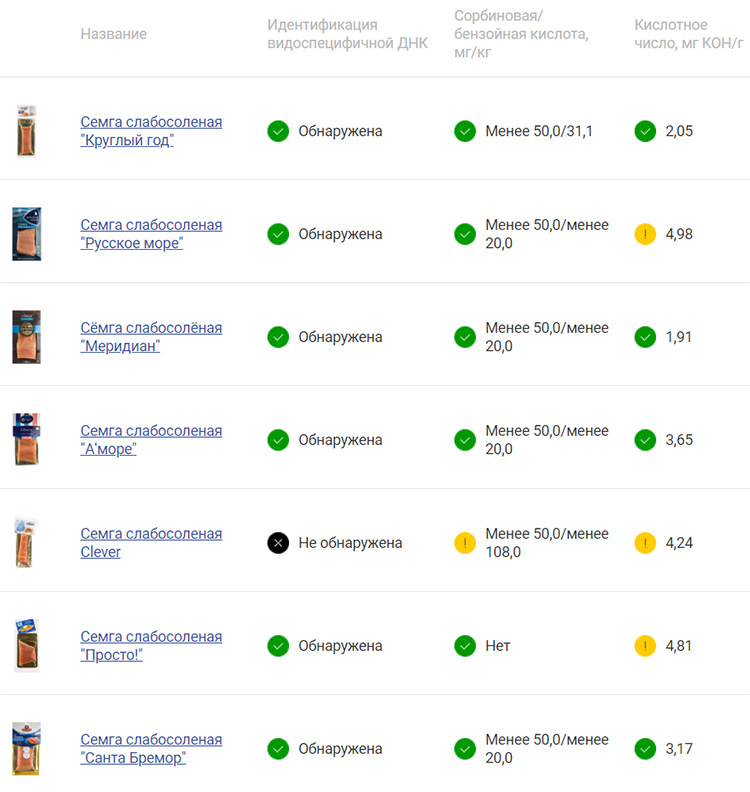750x792 pixels.
Task: Click green check icon beside "Менее 50,0/31,1"
Action: [x=465, y=131]
